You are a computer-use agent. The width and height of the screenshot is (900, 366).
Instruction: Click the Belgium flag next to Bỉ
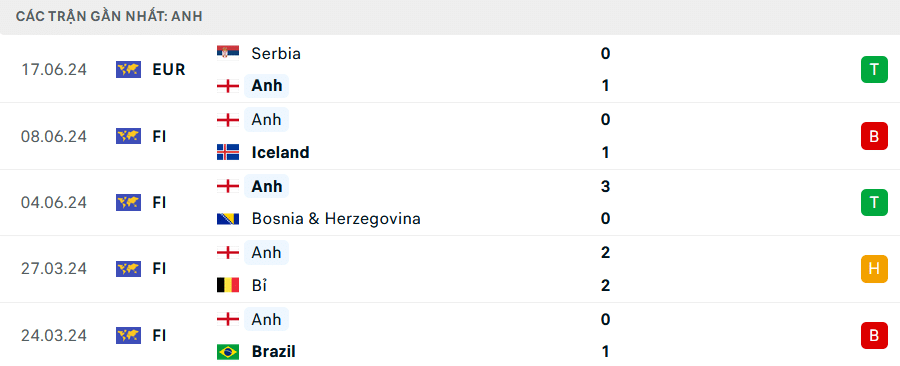pyautogui.click(x=228, y=285)
